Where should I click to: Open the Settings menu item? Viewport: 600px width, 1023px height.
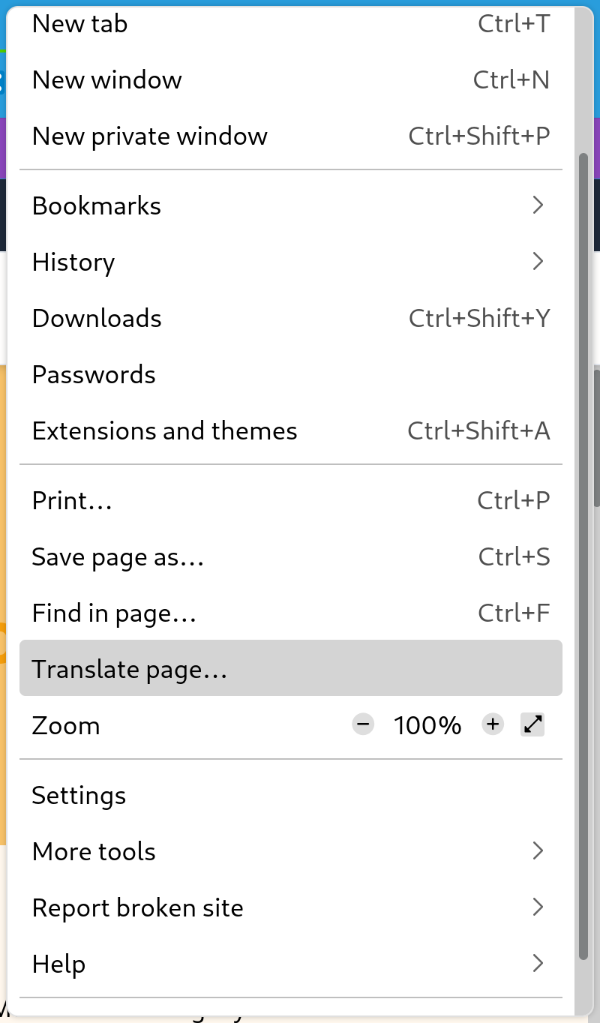tap(79, 795)
